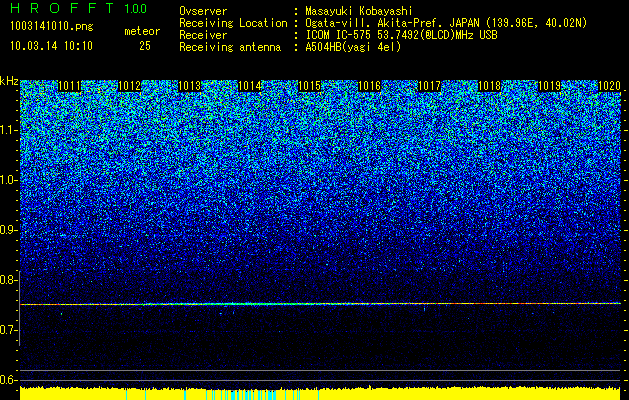Click the 0.7 frequency axis label

coord(8,330)
